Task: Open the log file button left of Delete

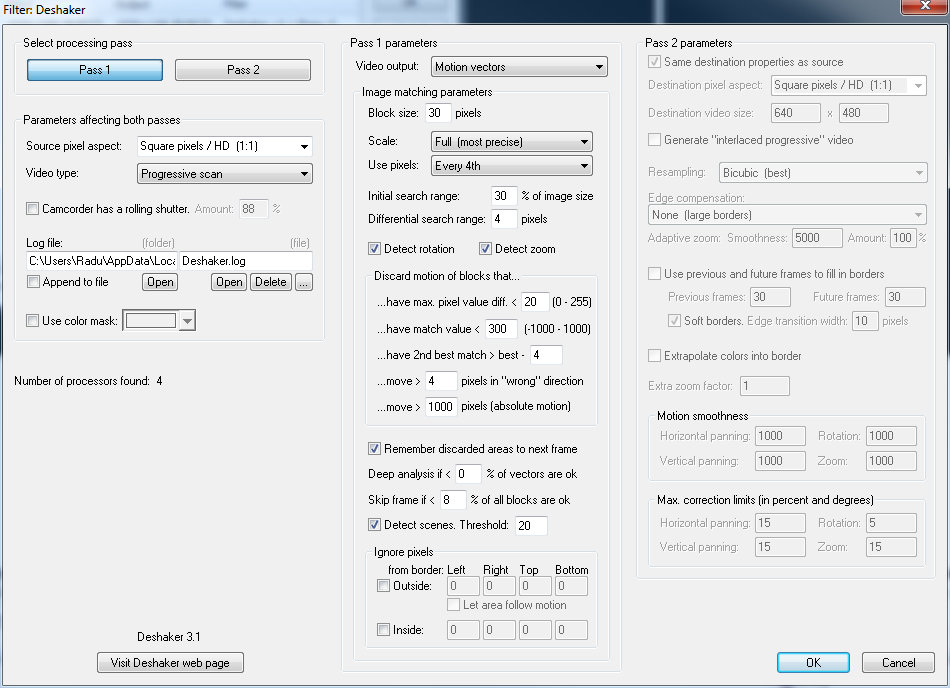Action: coord(229,282)
